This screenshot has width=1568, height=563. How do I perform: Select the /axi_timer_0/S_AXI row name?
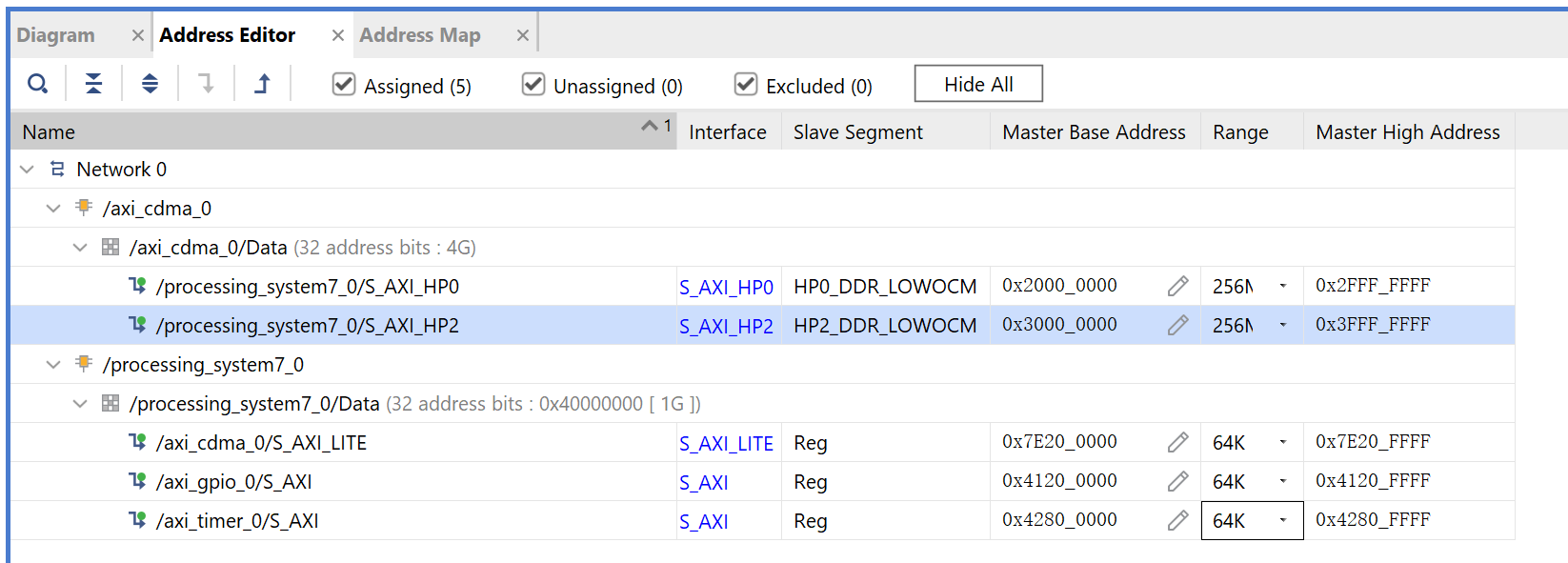click(x=237, y=521)
